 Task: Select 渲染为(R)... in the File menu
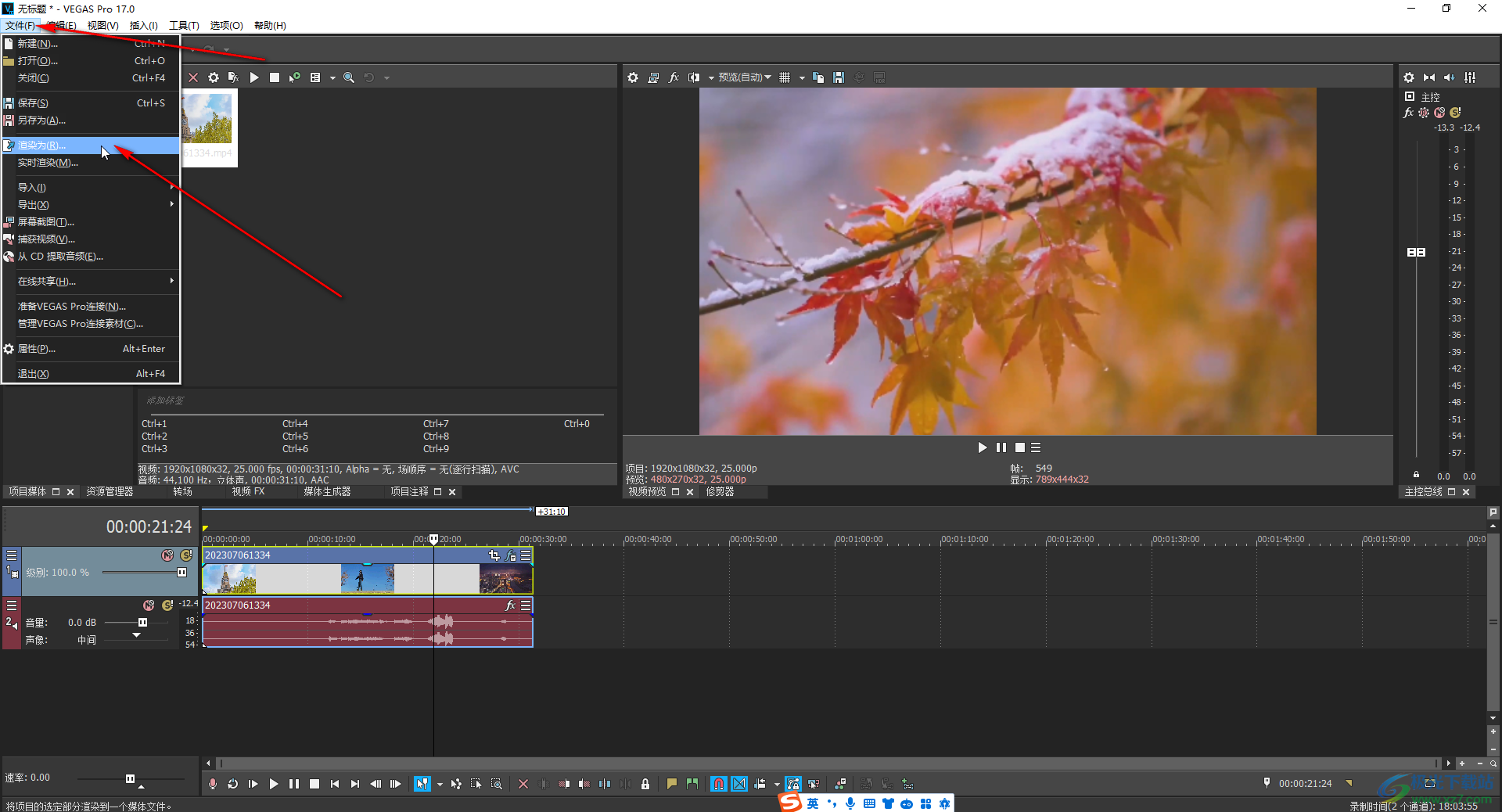tap(91, 146)
